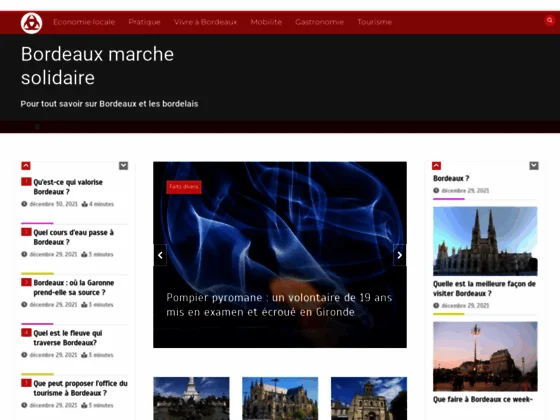Open the Bordeaux ? article in right sidebar

tap(451, 178)
